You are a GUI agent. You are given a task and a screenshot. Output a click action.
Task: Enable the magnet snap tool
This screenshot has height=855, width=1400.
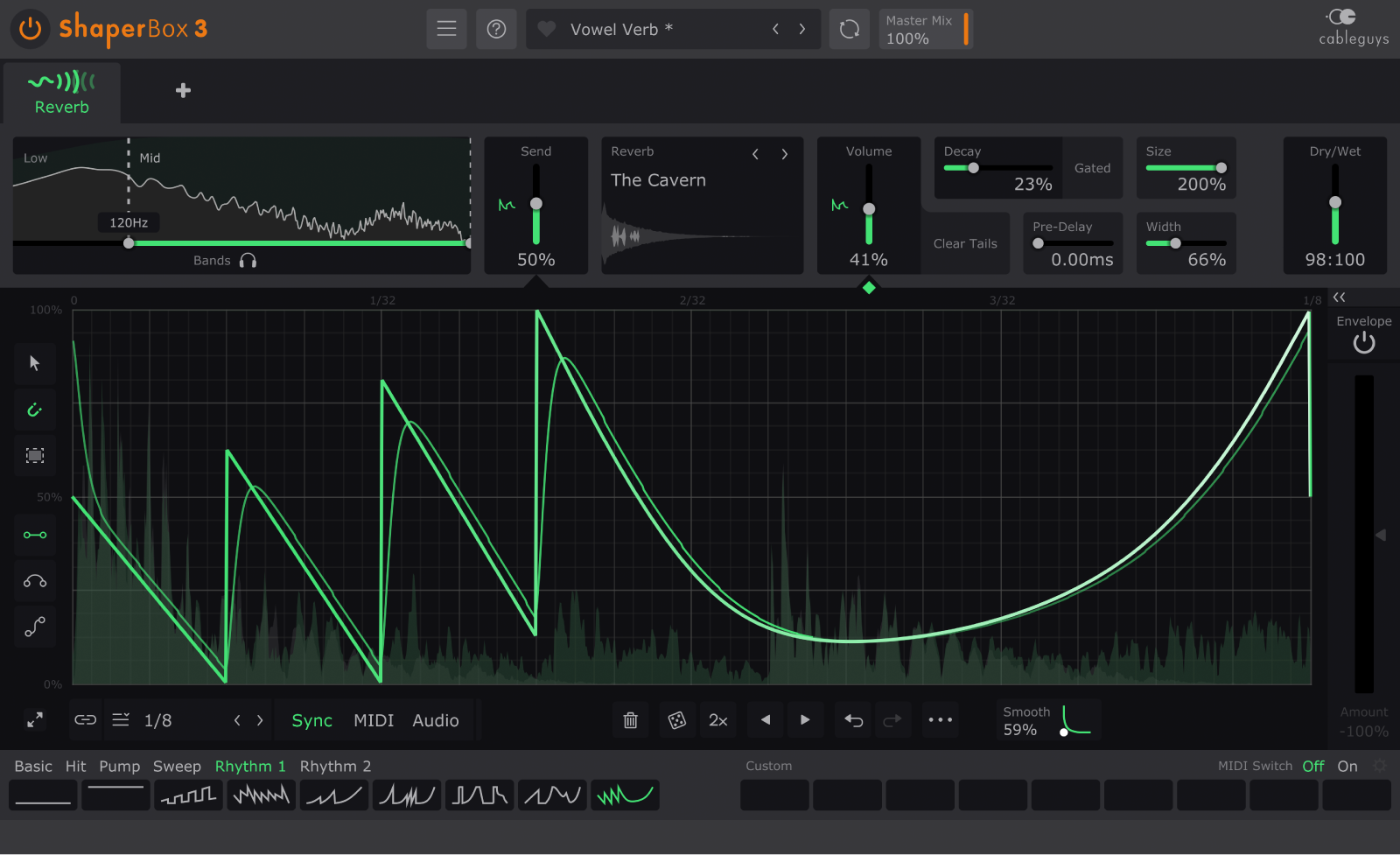click(35, 409)
